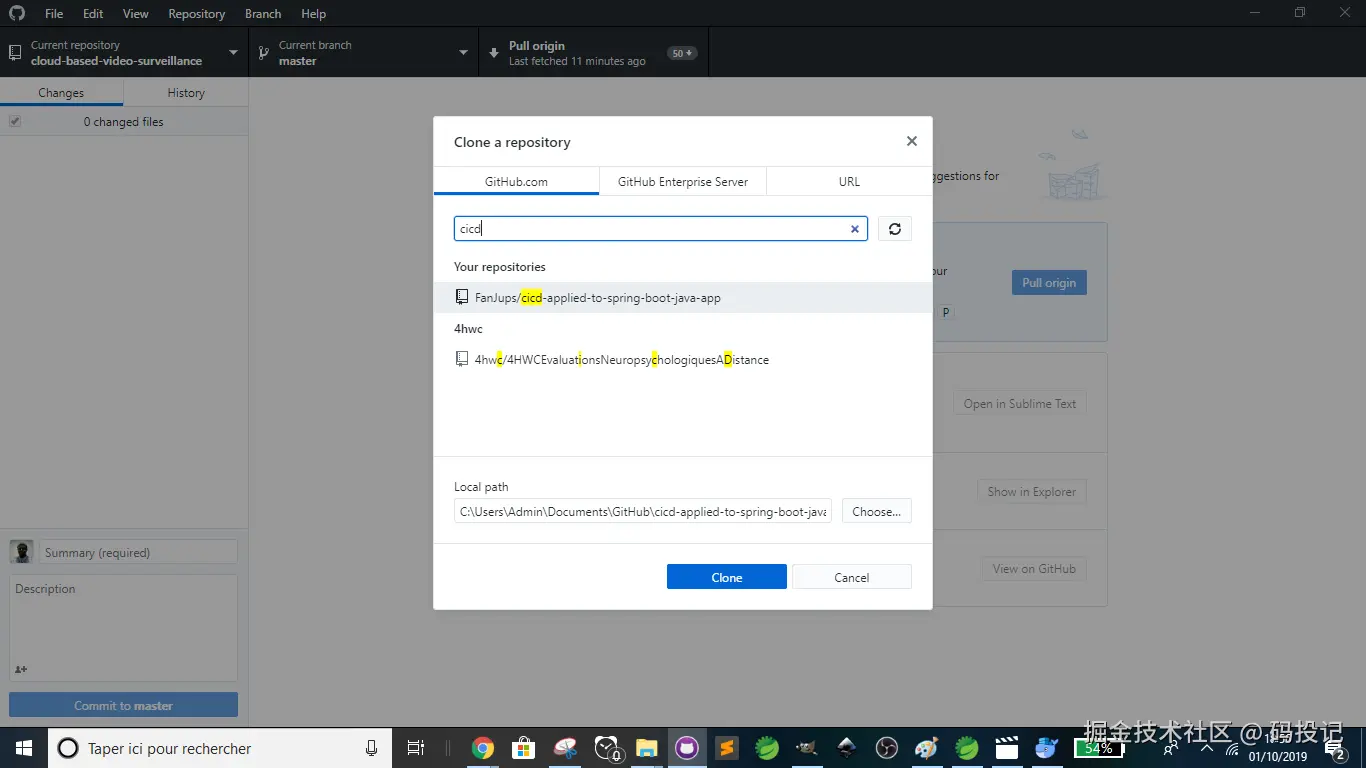This screenshot has width=1366, height=768.
Task: Click the committer avatar next to Summary
Action: pos(21,552)
